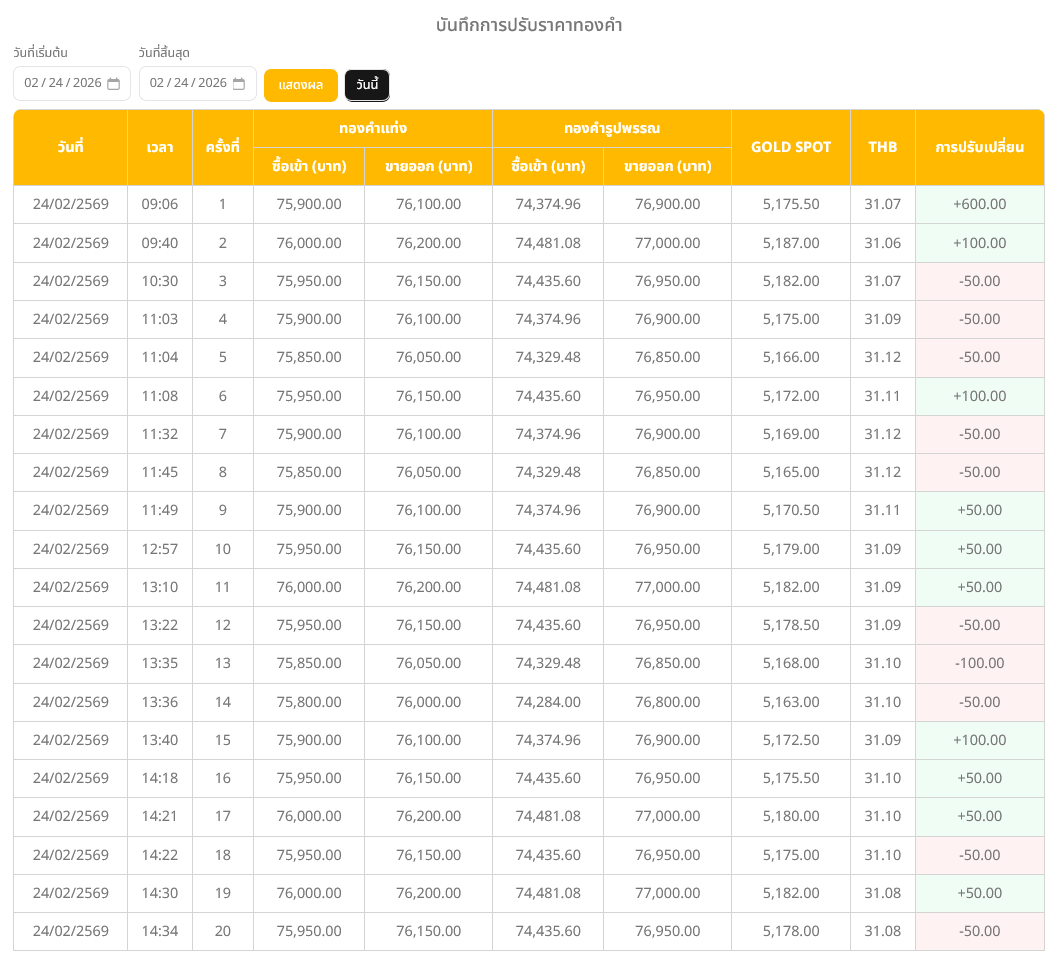The height and width of the screenshot is (957, 1057).
Task: Click the 09:06 time cell
Action: (160, 204)
